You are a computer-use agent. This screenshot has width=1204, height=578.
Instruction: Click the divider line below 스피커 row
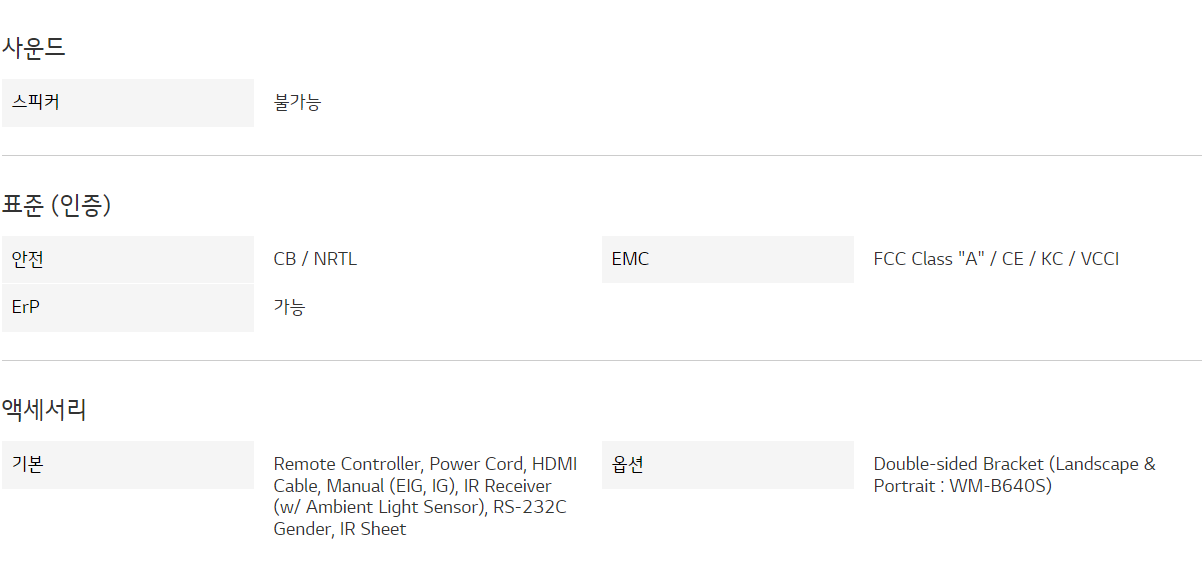[x=602, y=155]
